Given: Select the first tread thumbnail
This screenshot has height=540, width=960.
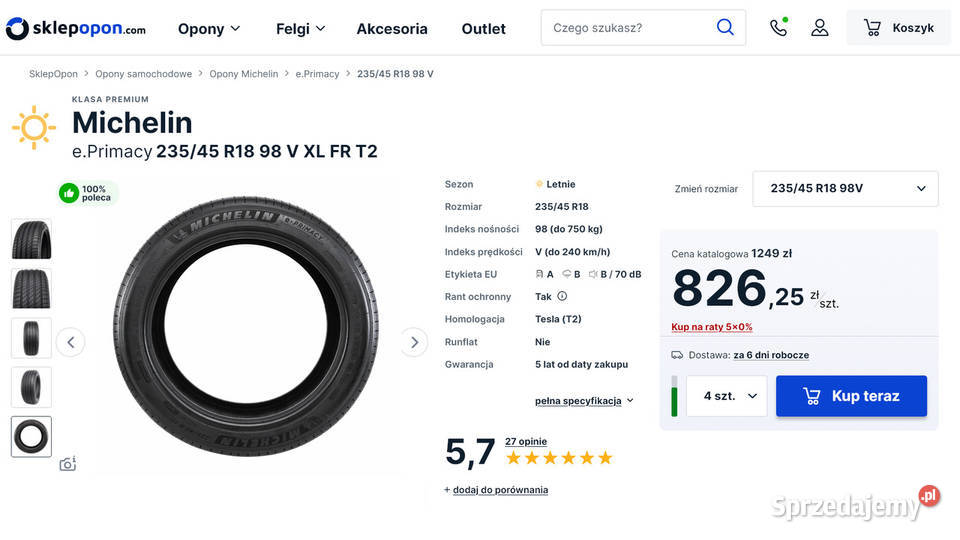Looking at the screenshot, I should tap(31, 239).
